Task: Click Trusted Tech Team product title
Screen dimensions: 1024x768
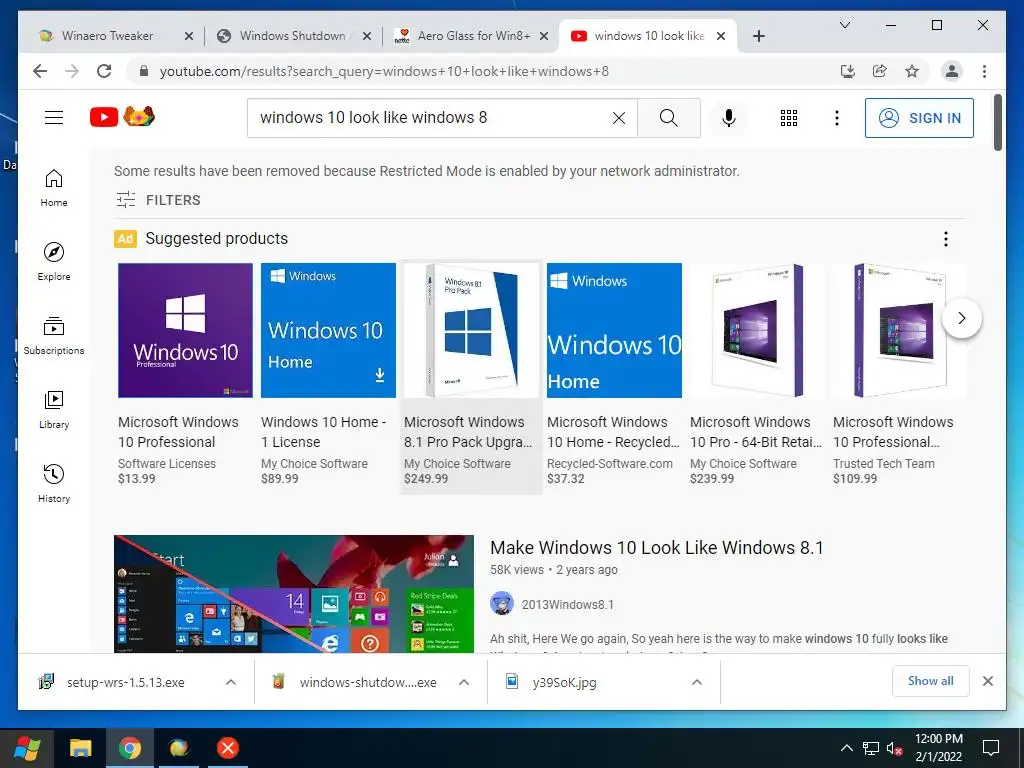Action: pos(893,432)
